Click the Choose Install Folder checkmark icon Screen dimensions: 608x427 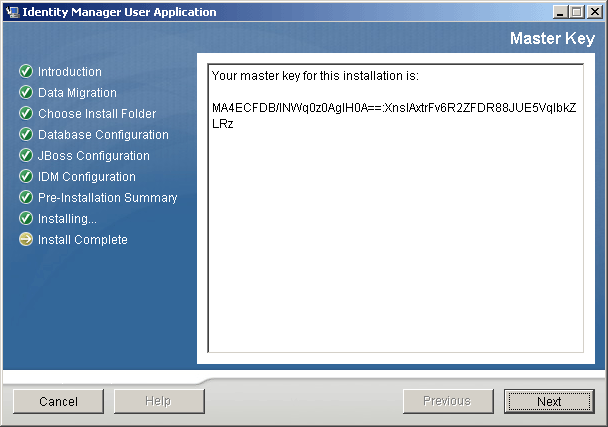point(26,113)
